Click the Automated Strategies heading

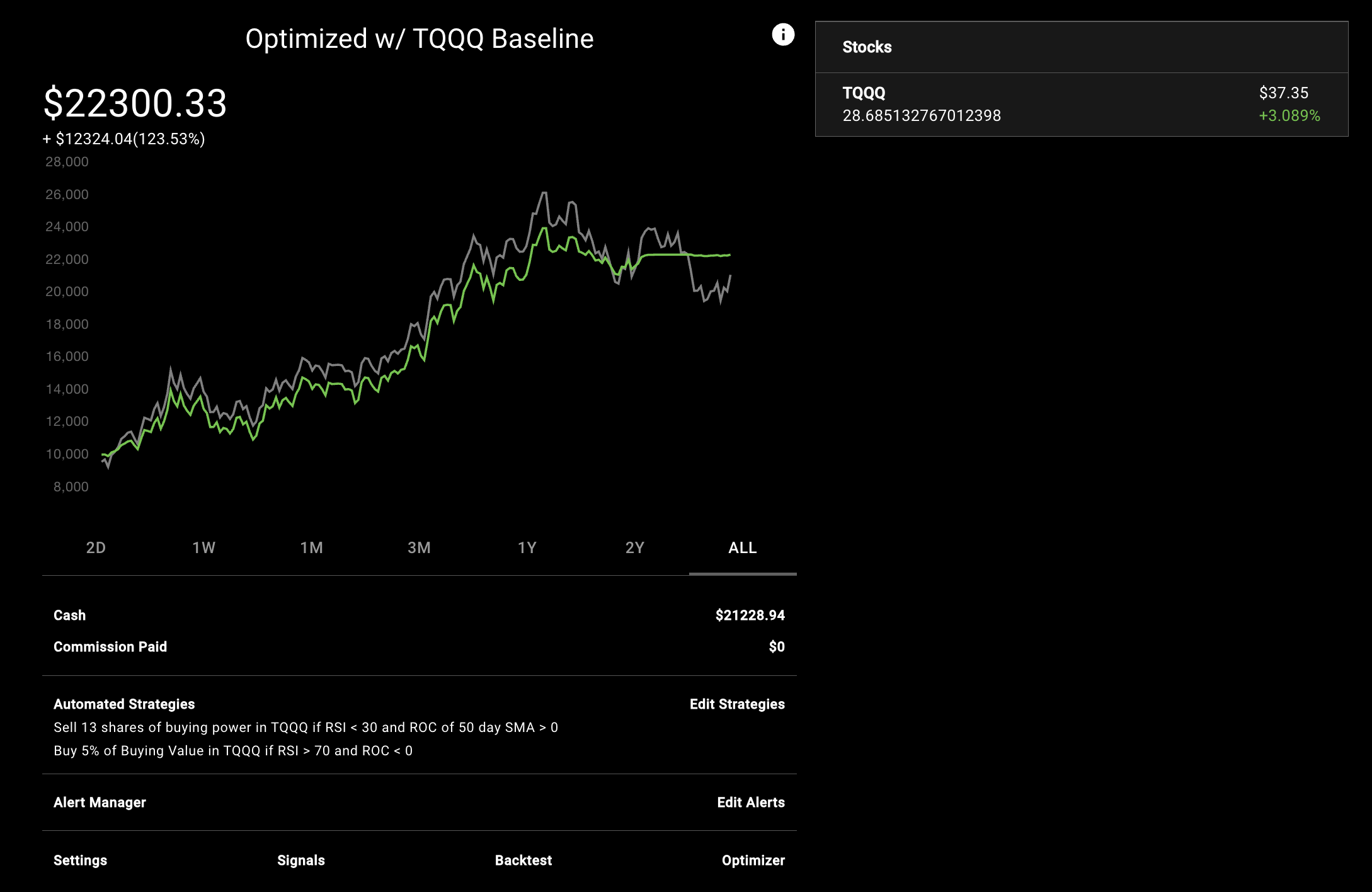[x=124, y=704]
